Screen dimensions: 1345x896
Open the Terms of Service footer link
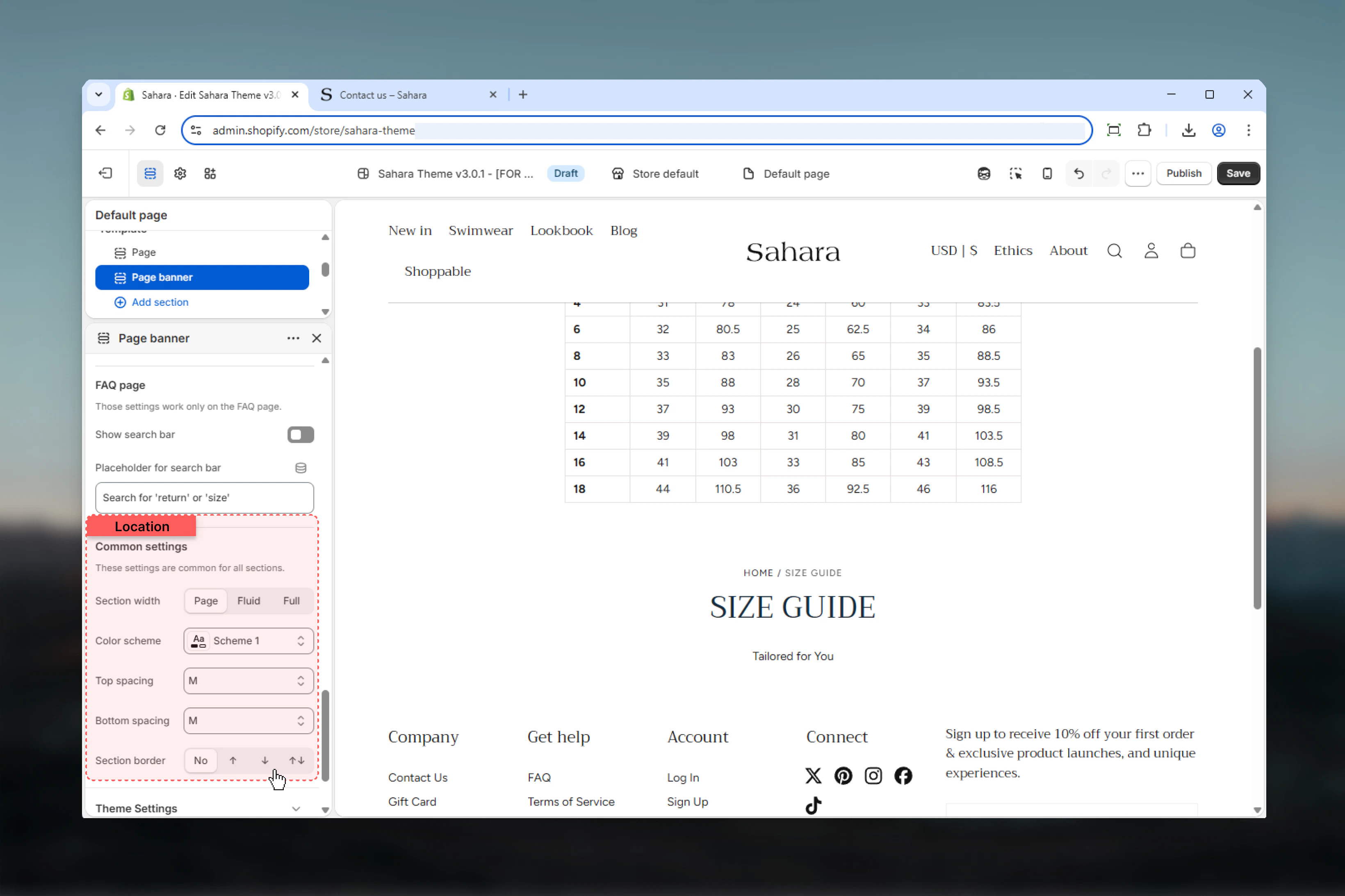point(571,802)
